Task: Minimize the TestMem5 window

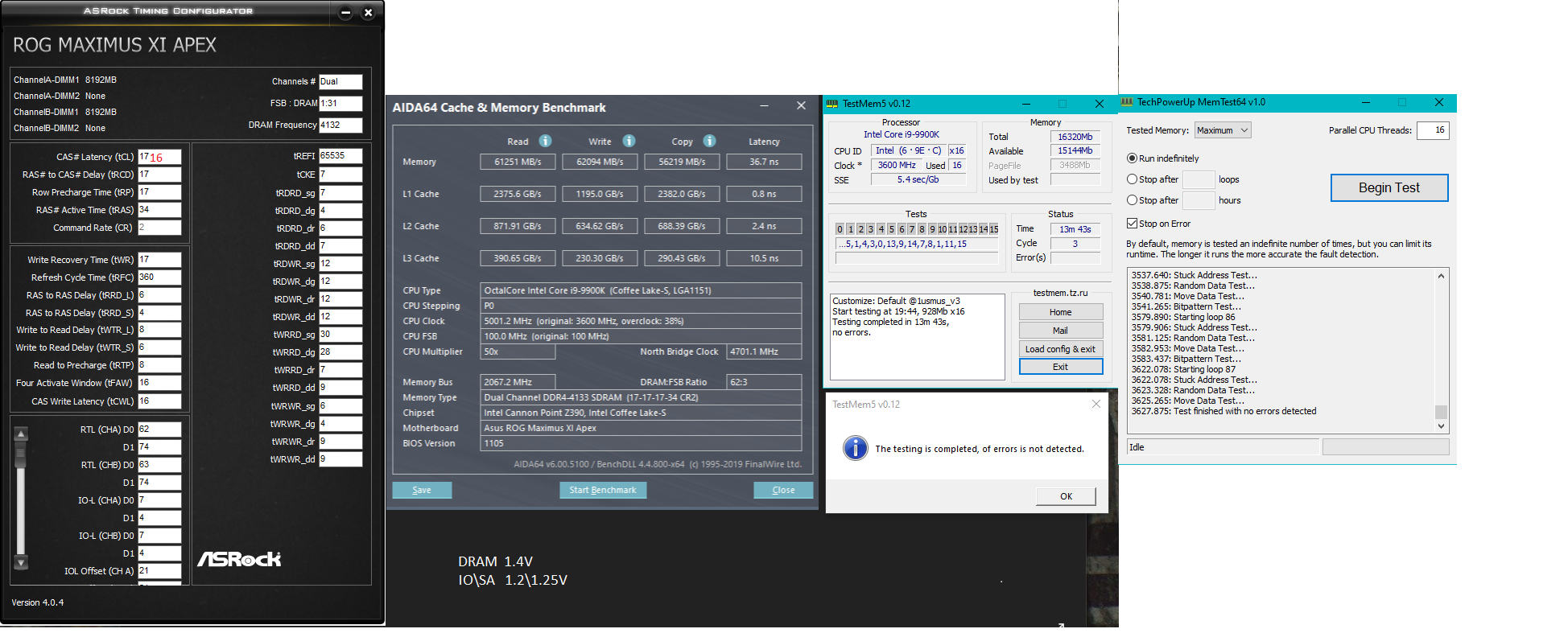Action: (x=1026, y=104)
